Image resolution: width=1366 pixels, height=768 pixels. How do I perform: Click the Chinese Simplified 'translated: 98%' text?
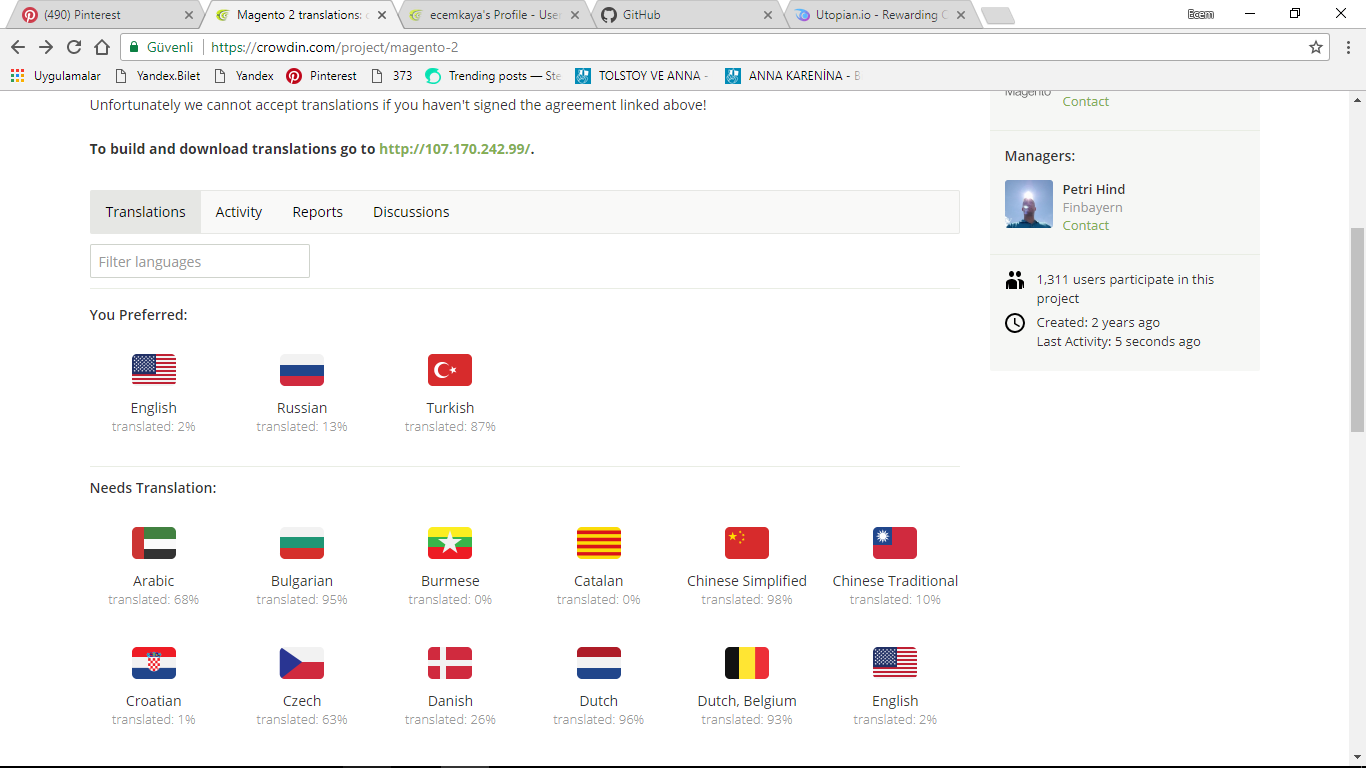click(x=747, y=600)
